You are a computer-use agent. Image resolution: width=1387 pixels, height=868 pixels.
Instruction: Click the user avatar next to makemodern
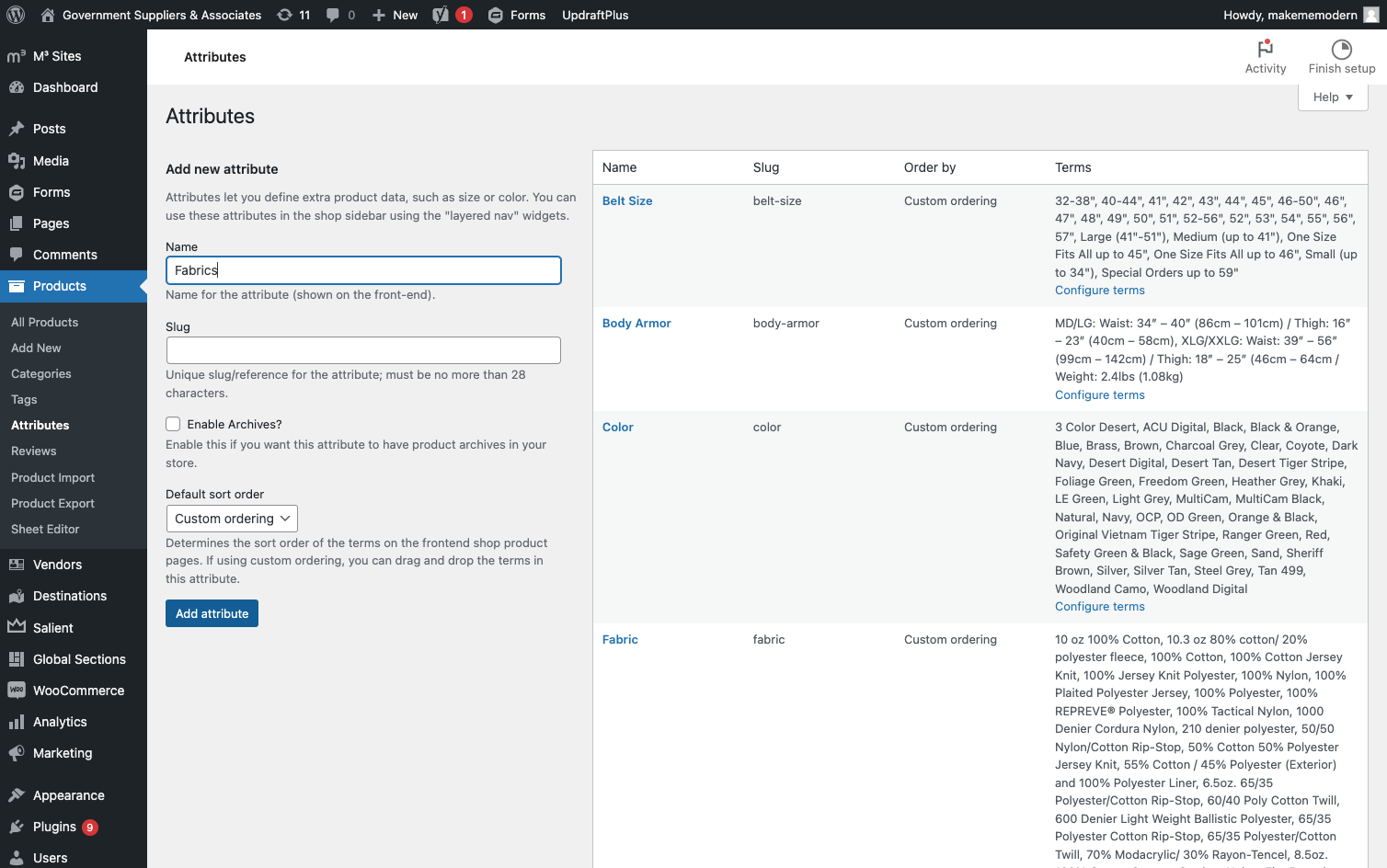(x=1371, y=15)
